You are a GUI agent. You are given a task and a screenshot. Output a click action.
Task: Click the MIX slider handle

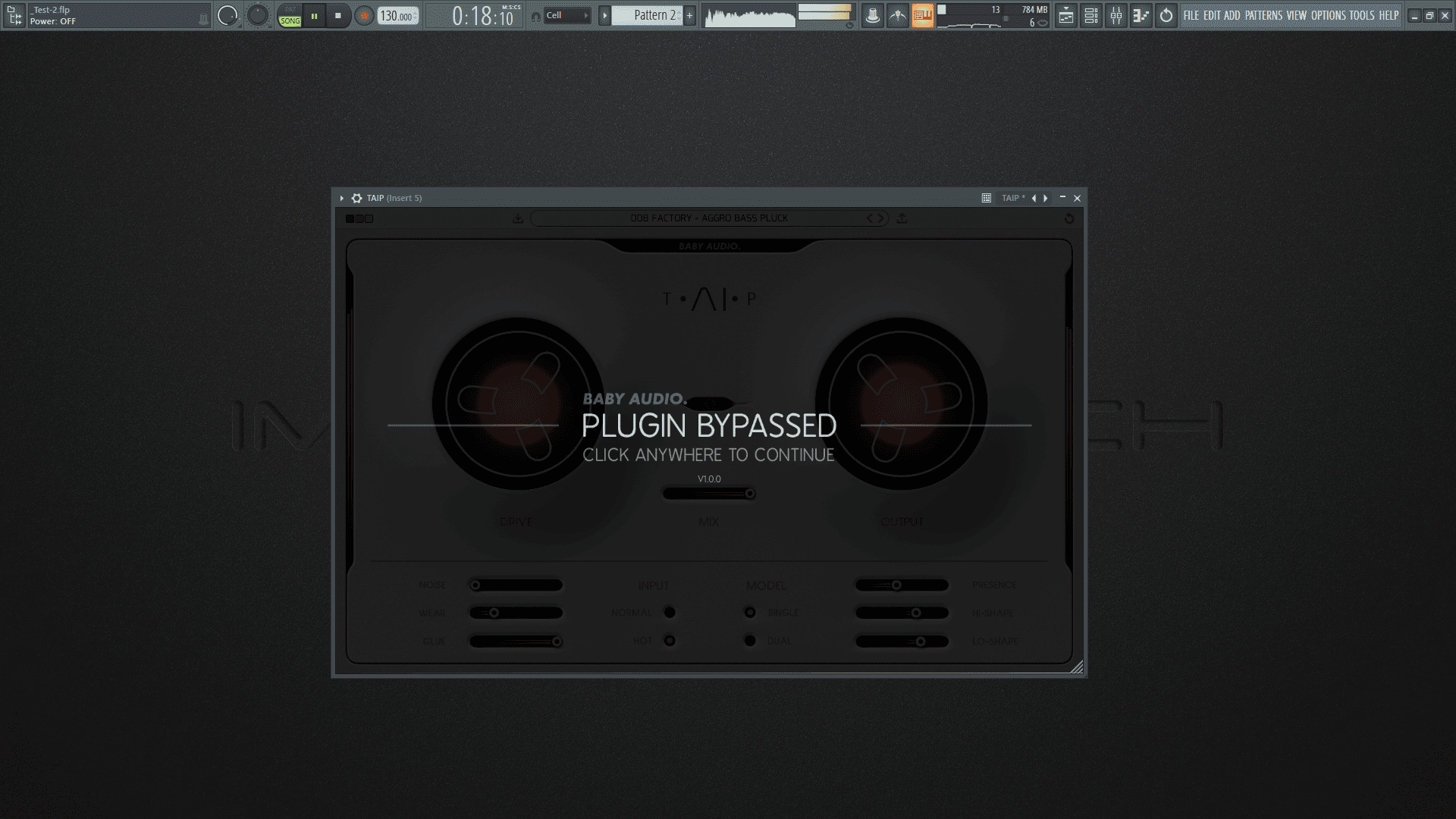pyautogui.click(x=750, y=494)
